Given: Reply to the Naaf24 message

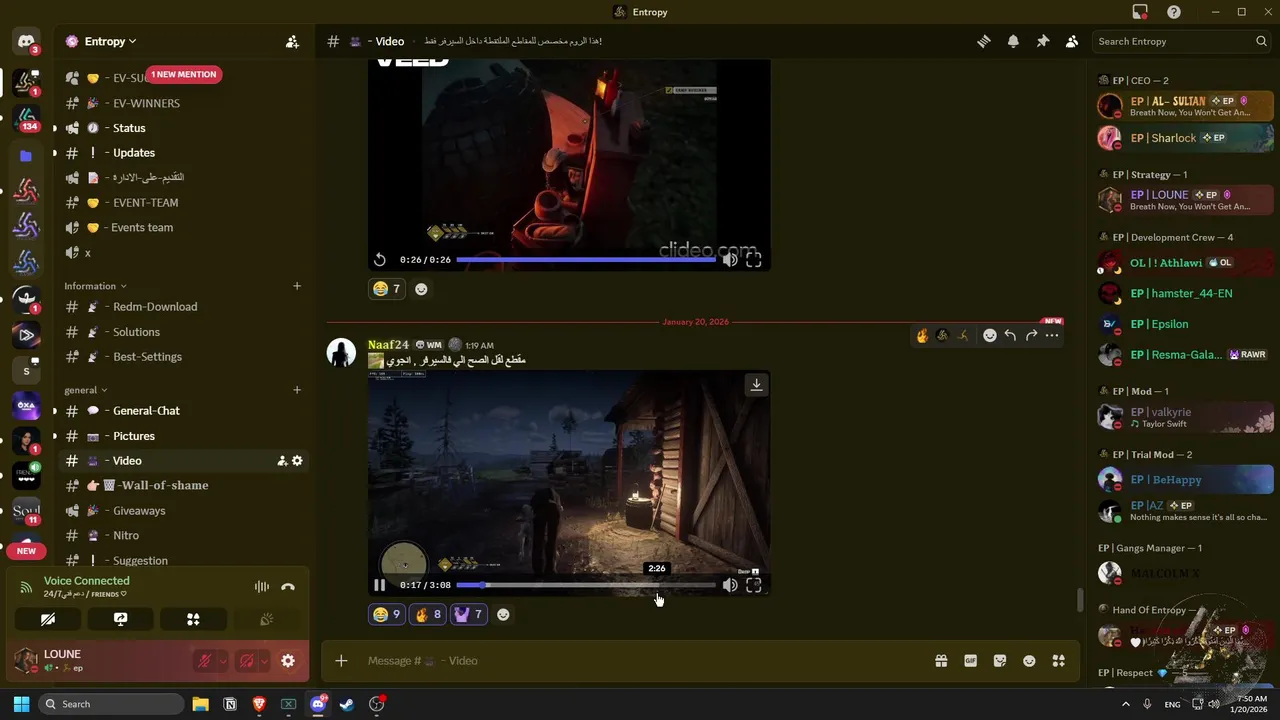Looking at the screenshot, I should tap(1010, 336).
